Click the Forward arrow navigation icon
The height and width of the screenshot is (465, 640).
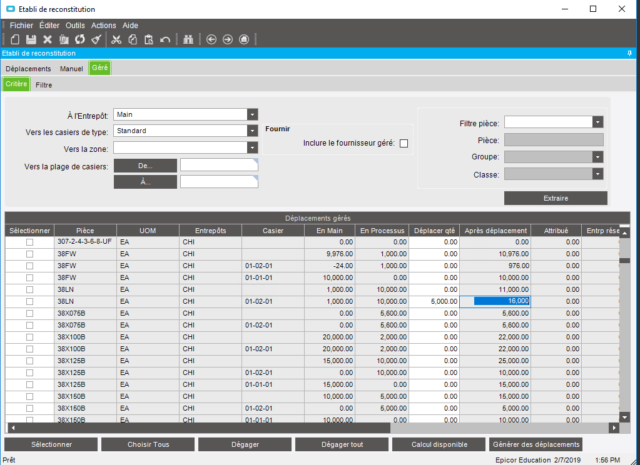[228, 40]
